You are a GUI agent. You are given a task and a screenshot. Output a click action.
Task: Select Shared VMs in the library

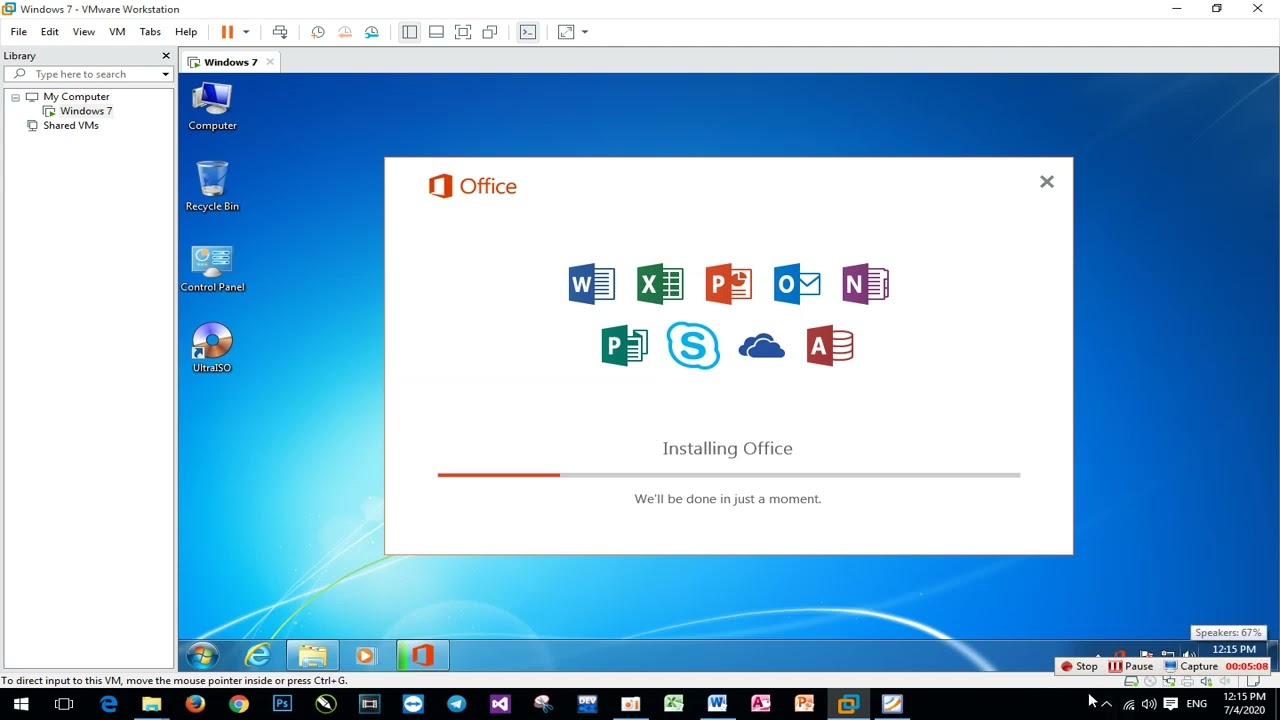tap(71, 126)
